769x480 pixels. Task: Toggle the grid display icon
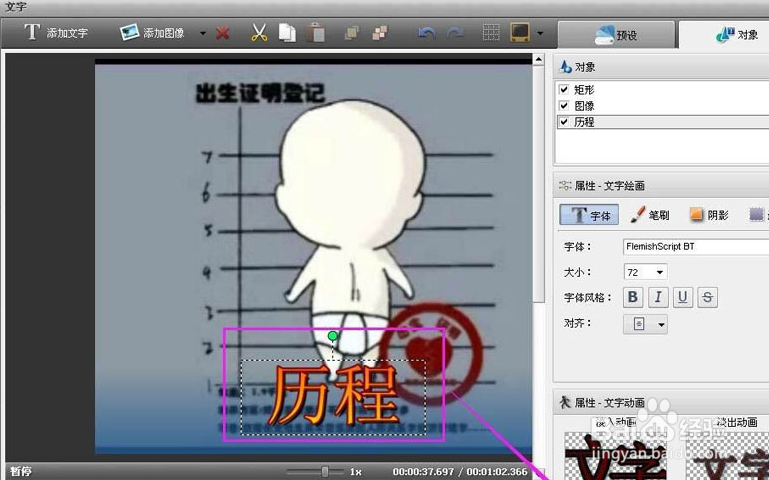coord(491,33)
